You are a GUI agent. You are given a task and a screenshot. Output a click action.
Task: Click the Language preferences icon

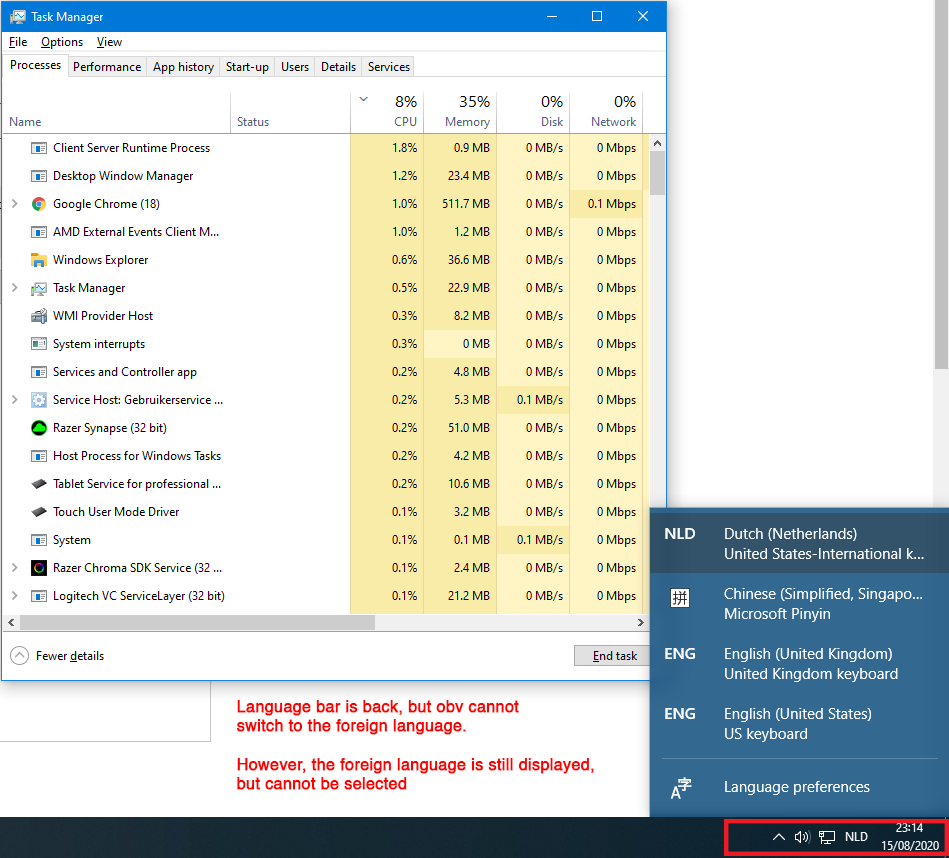680,787
